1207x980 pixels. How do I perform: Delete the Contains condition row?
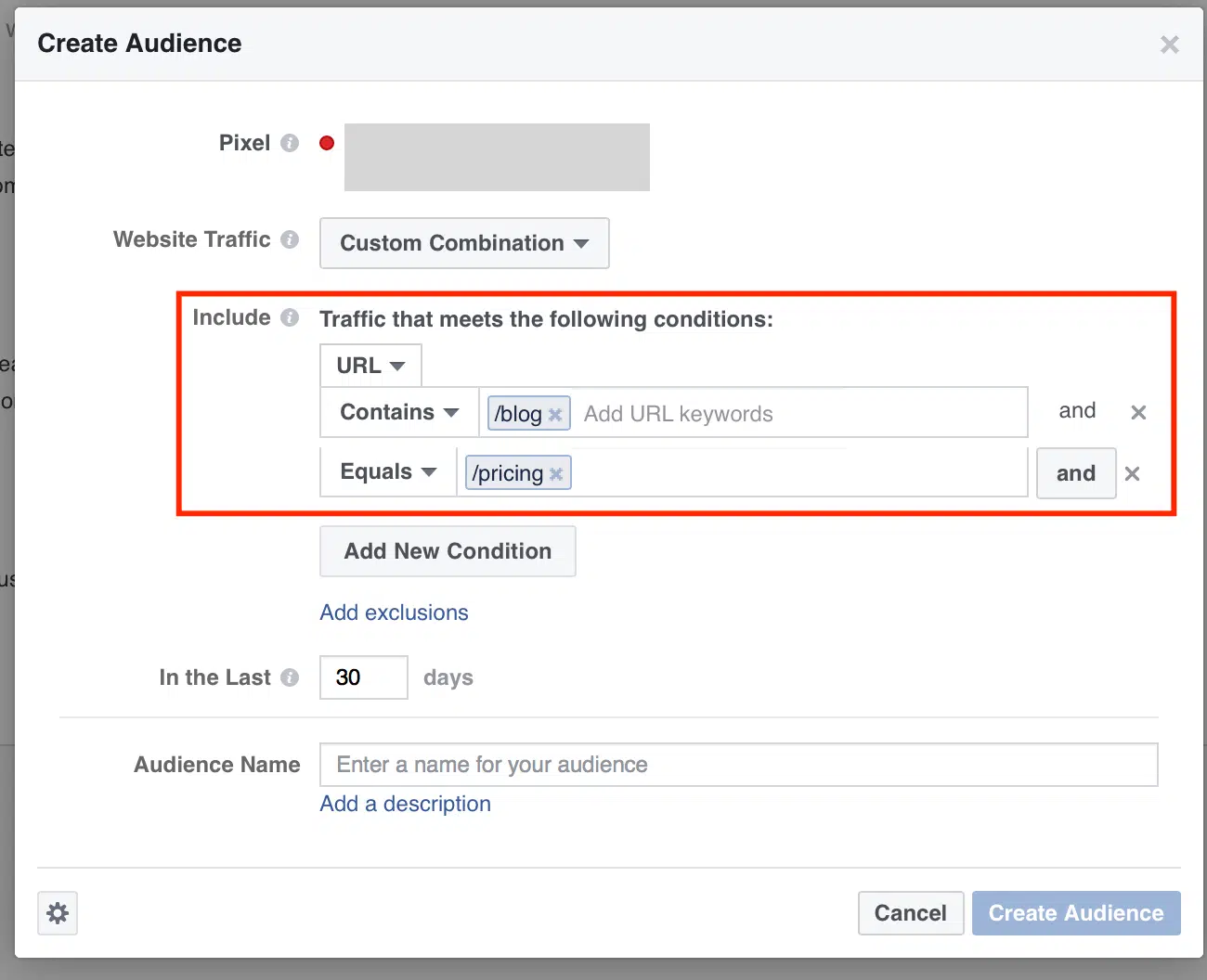point(1138,412)
